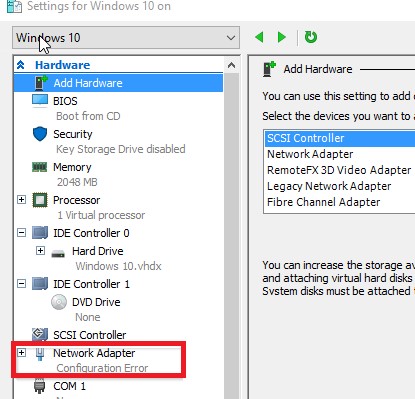
Task: Open BIOS settings entry
Action: point(65,101)
